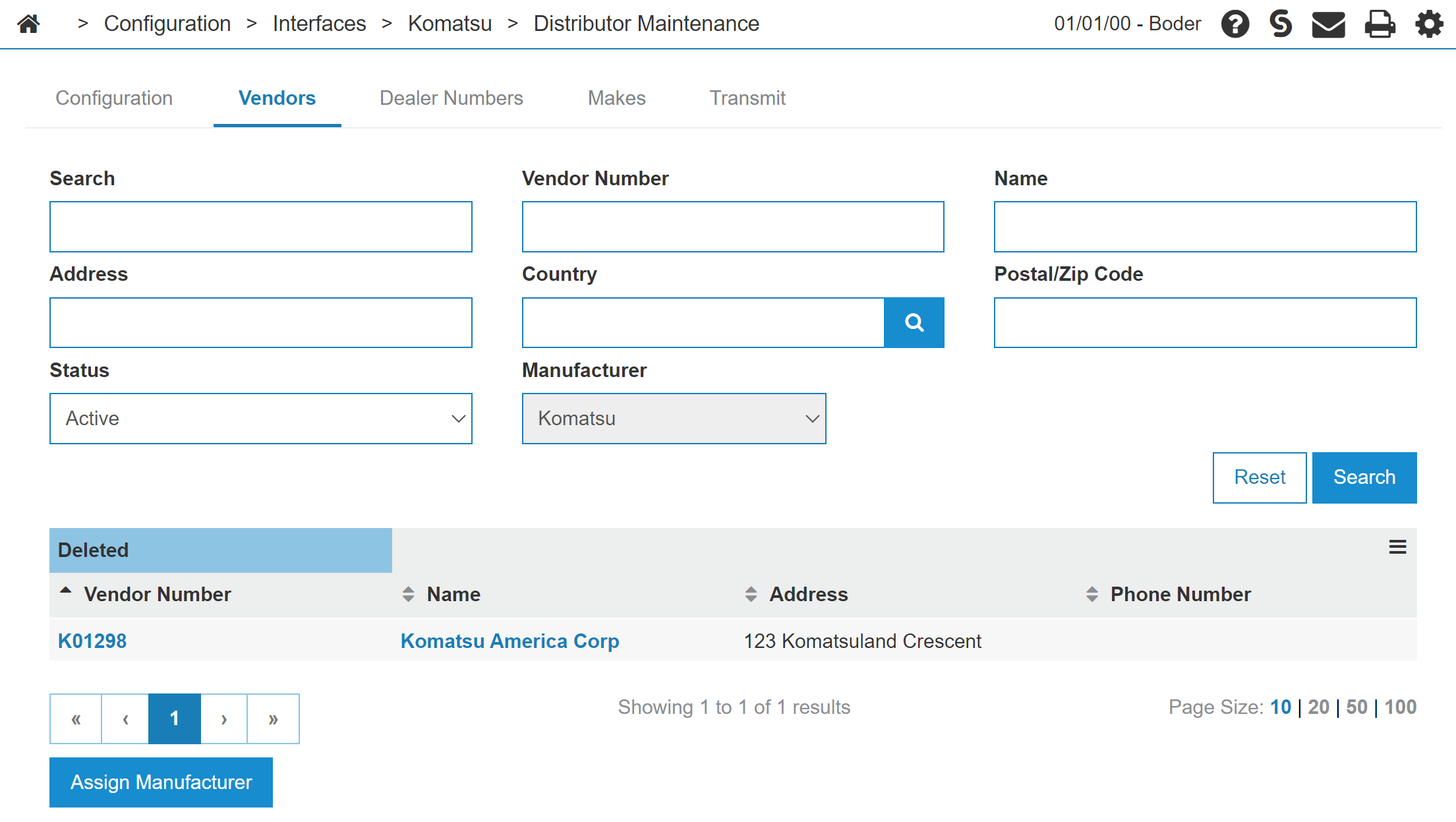Set page size to 50
The height and width of the screenshot is (822, 1456).
1356,707
